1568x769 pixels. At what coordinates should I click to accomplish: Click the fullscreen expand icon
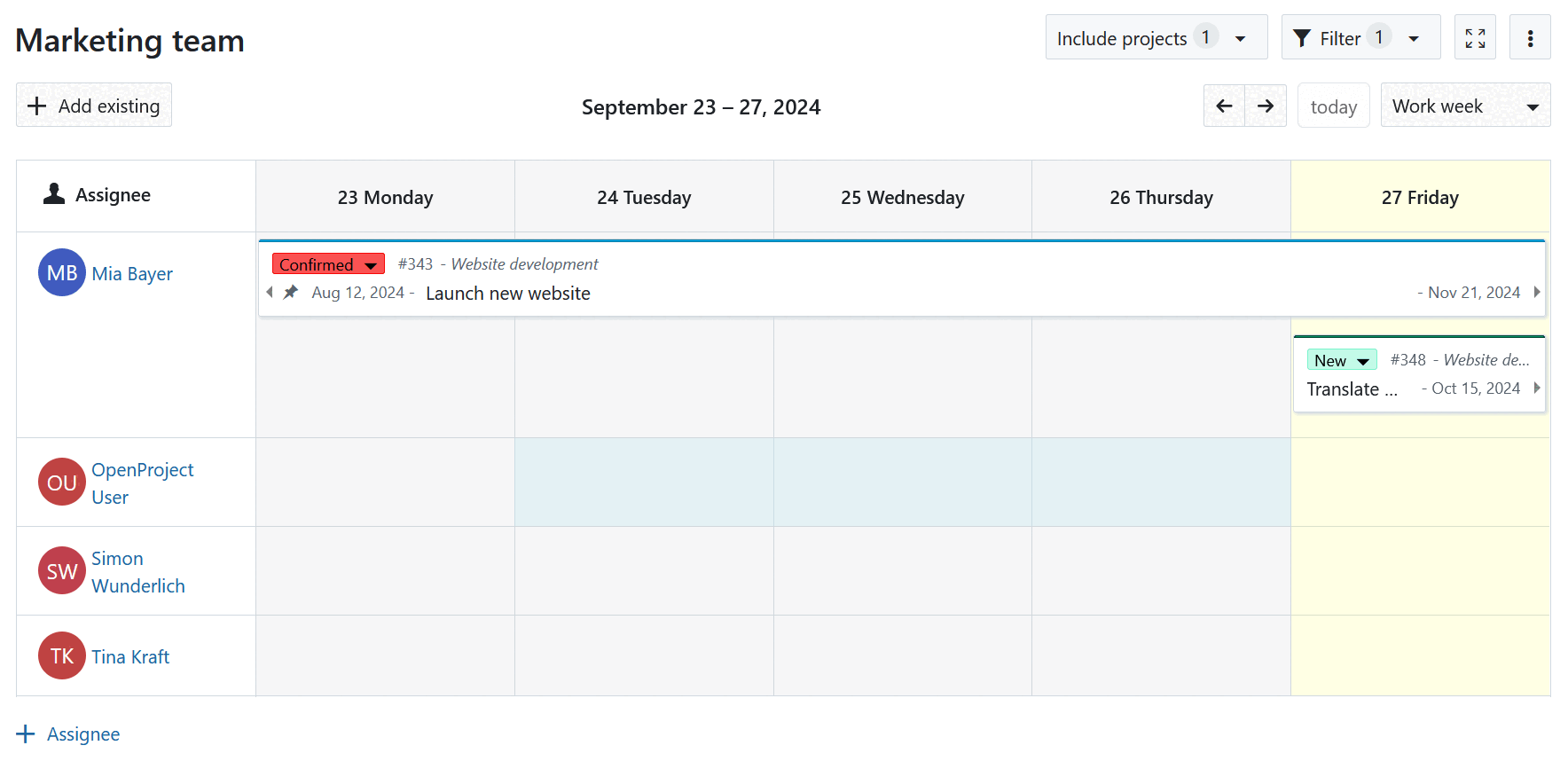[1475, 38]
